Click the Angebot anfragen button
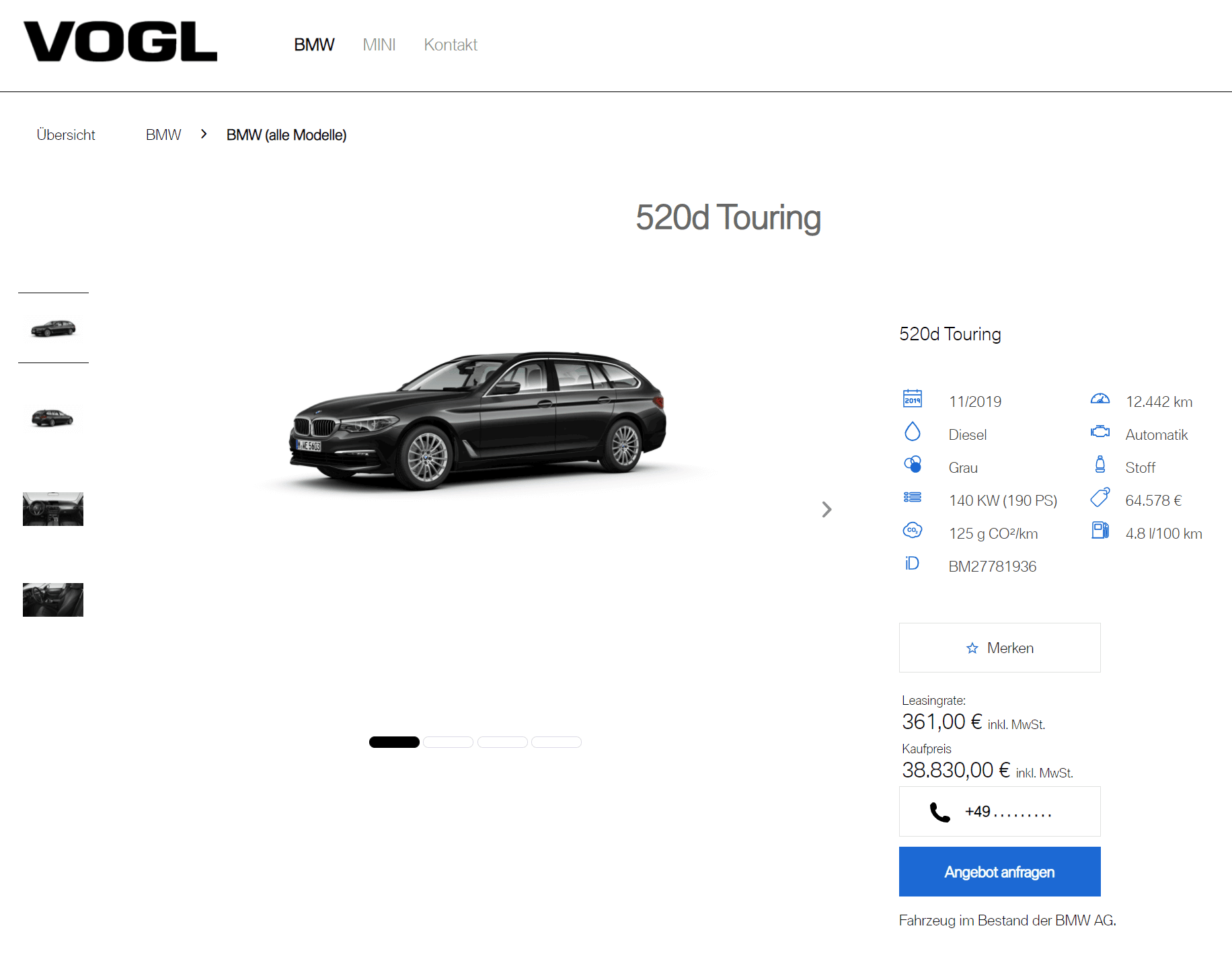The image size is (1232, 955). 999,872
